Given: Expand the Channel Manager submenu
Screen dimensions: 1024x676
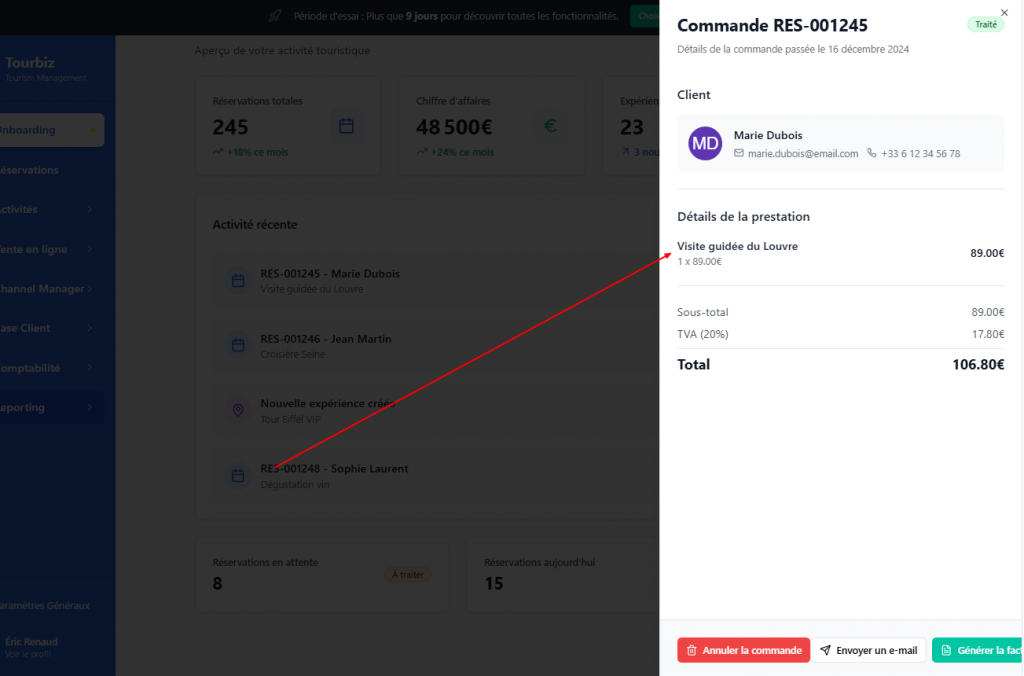Looking at the screenshot, I should coord(91,289).
